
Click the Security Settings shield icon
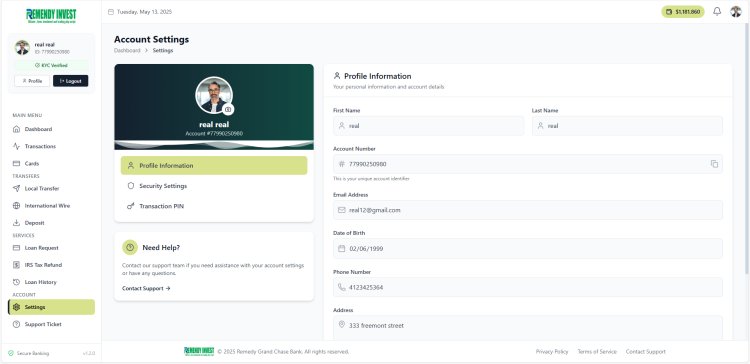pos(131,186)
